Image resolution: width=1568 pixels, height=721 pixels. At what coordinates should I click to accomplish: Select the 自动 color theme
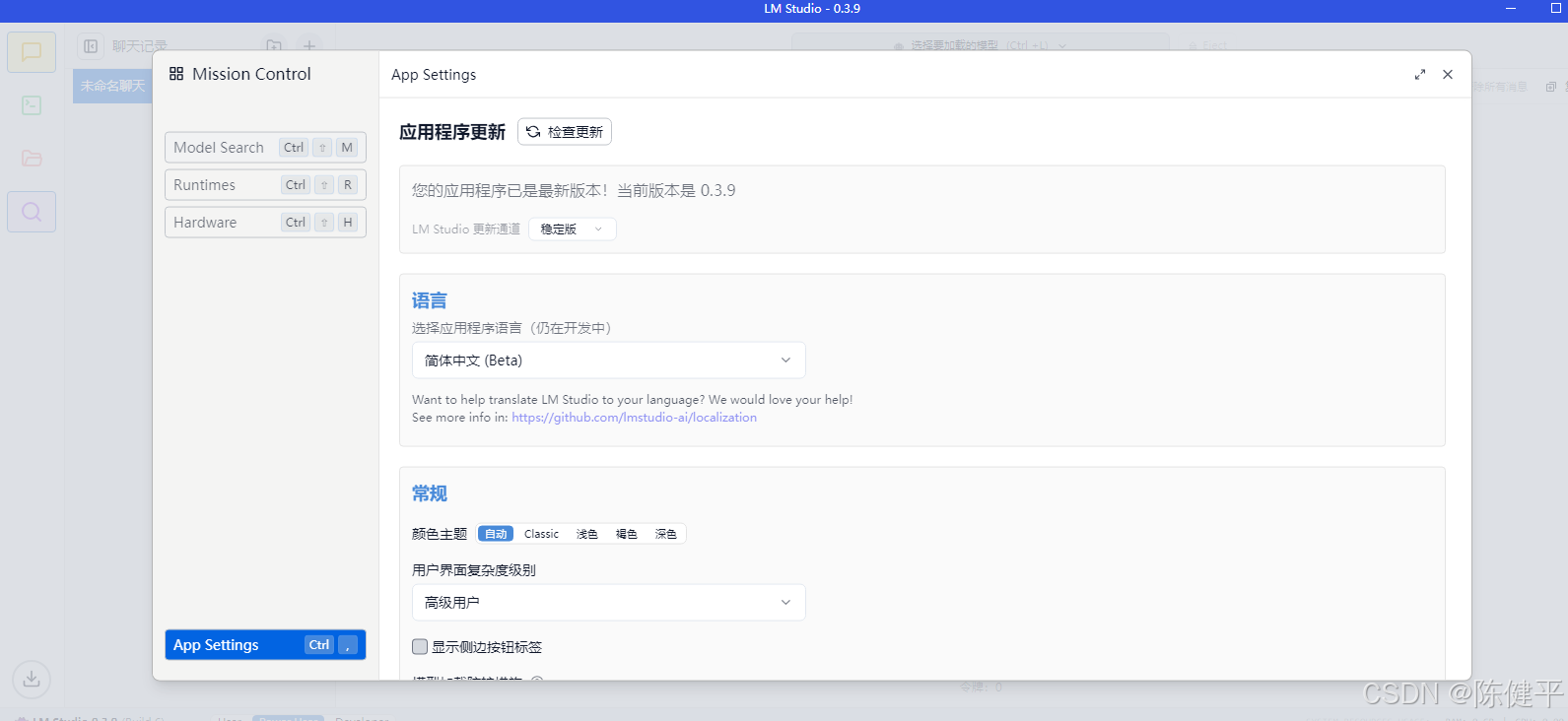click(x=496, y=534)
